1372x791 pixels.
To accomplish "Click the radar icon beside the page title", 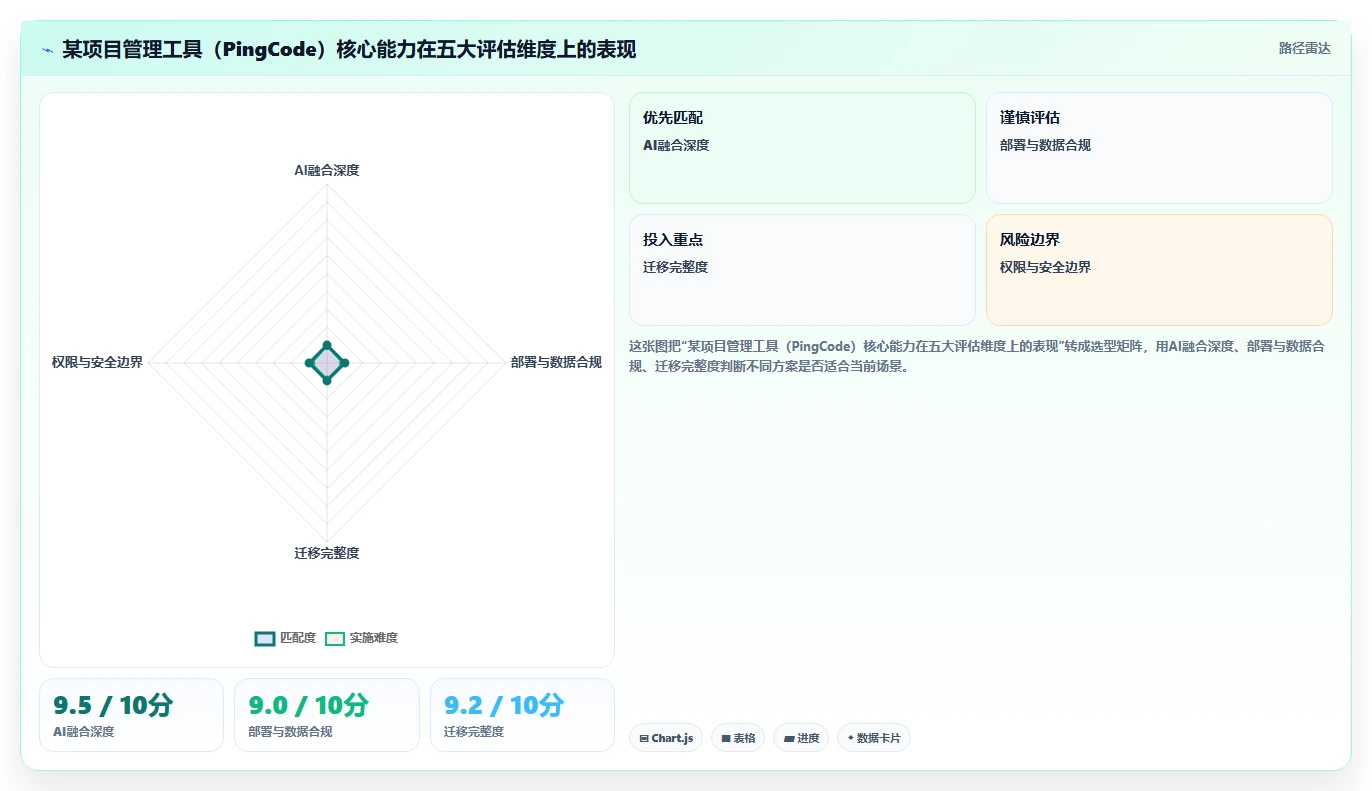I will 47,50.
